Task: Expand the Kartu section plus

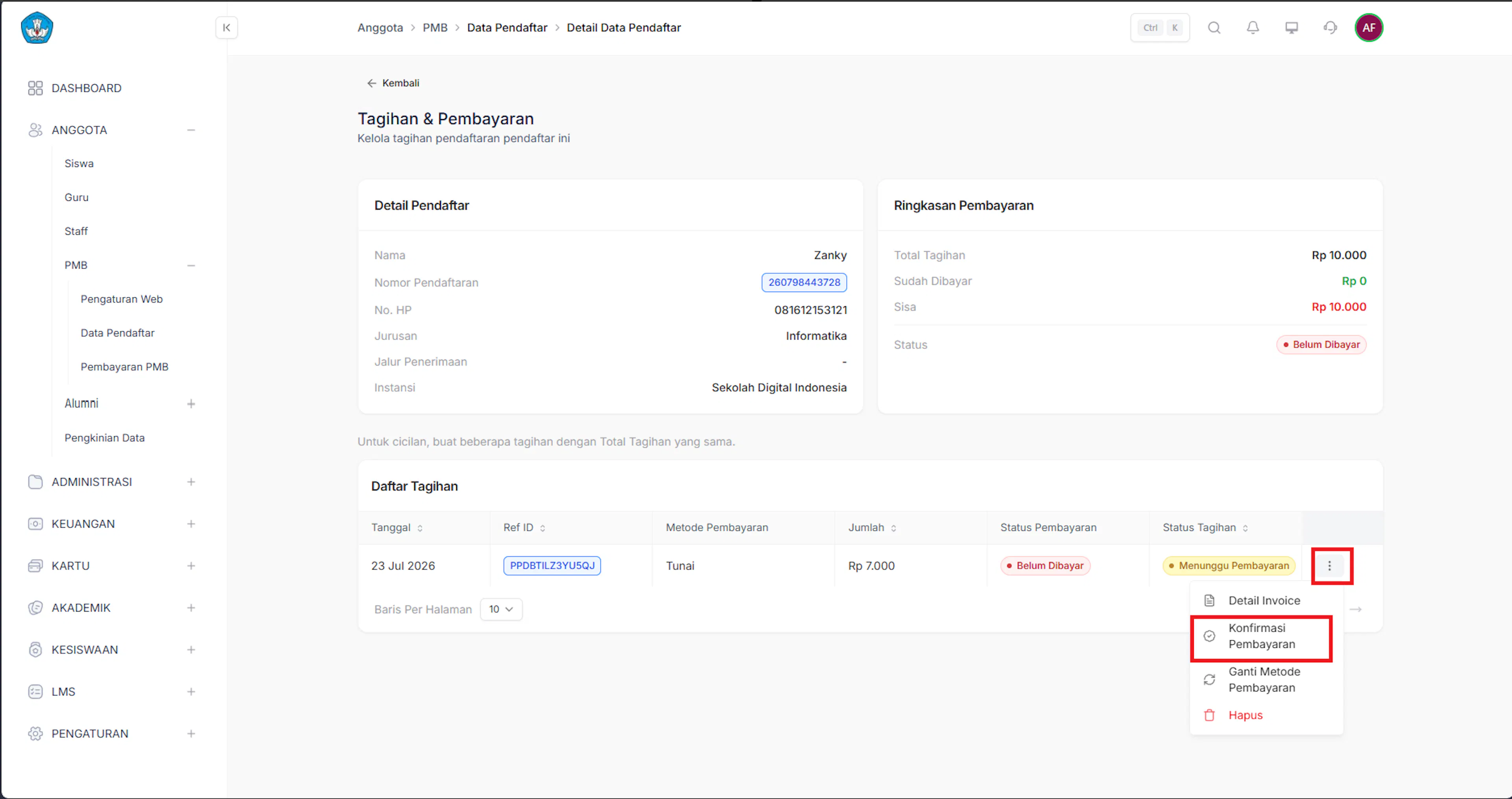Action: (191, 566)
